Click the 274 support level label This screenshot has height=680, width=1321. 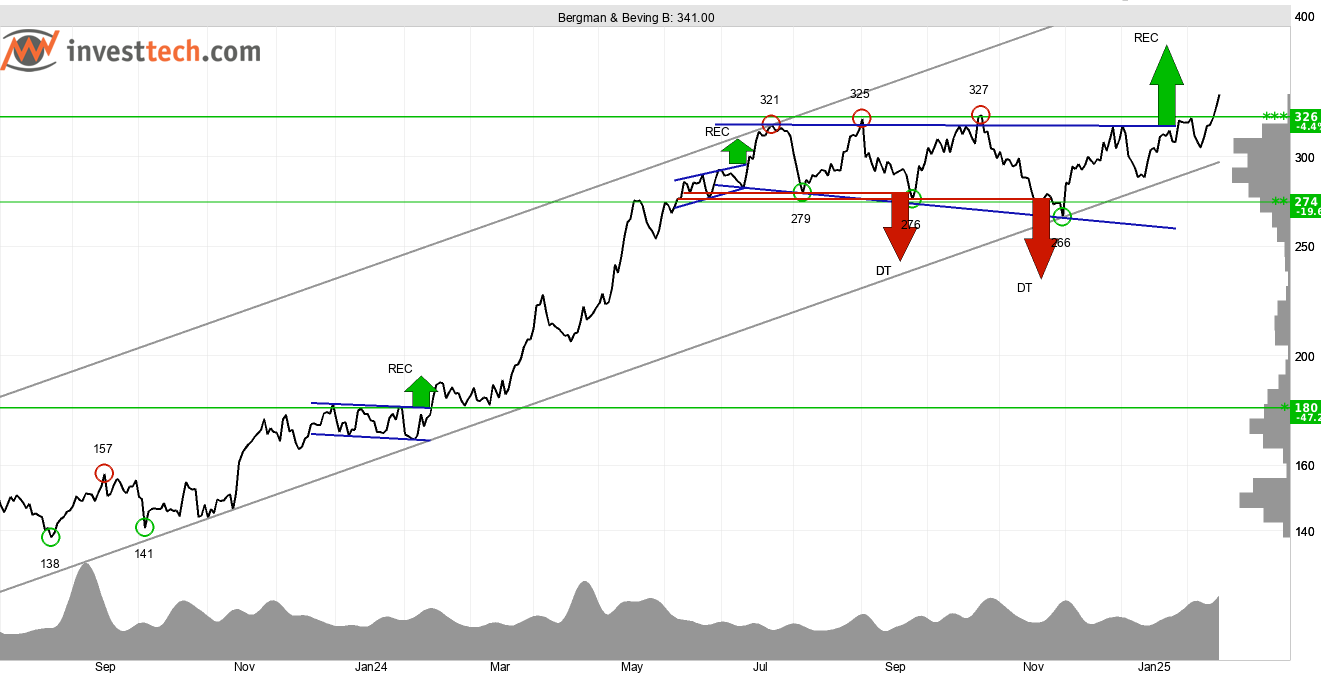pyautogui.click(x=1306, y=202)
